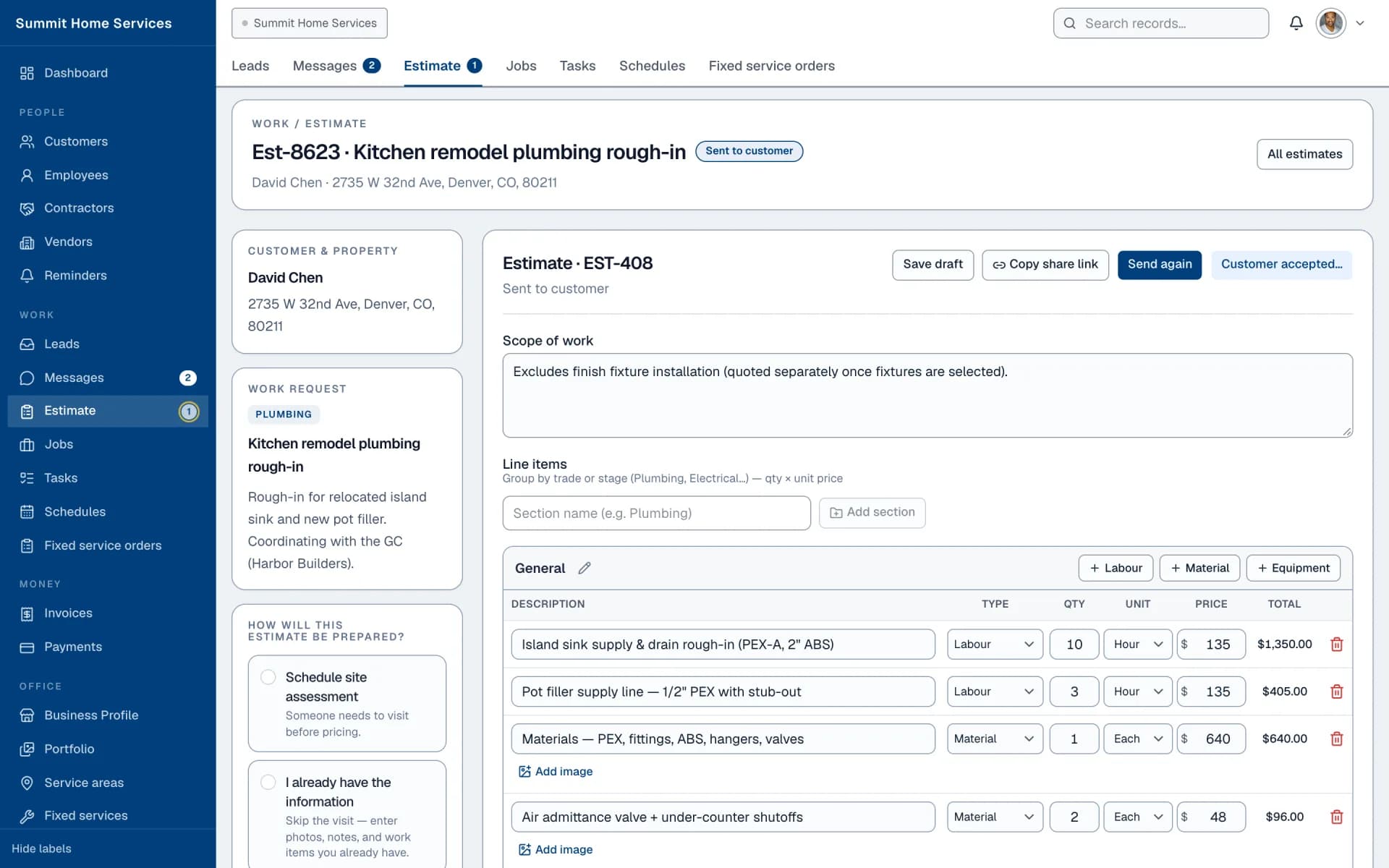Click the Section name input field
This screenshot has width=1389, height=868.
(656, 513)
